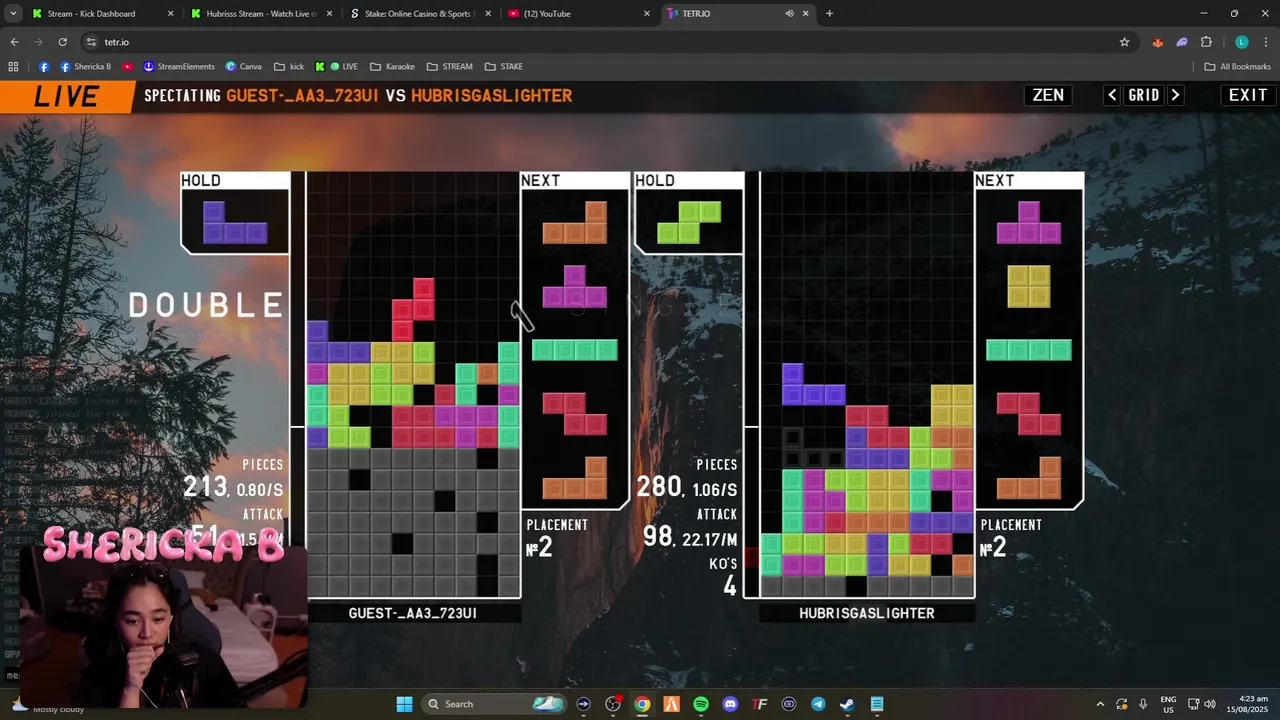Open the Notepad taskbar icon
Image resolution: width=1280 pixels, height=720 pixels.
coord(877,704)
